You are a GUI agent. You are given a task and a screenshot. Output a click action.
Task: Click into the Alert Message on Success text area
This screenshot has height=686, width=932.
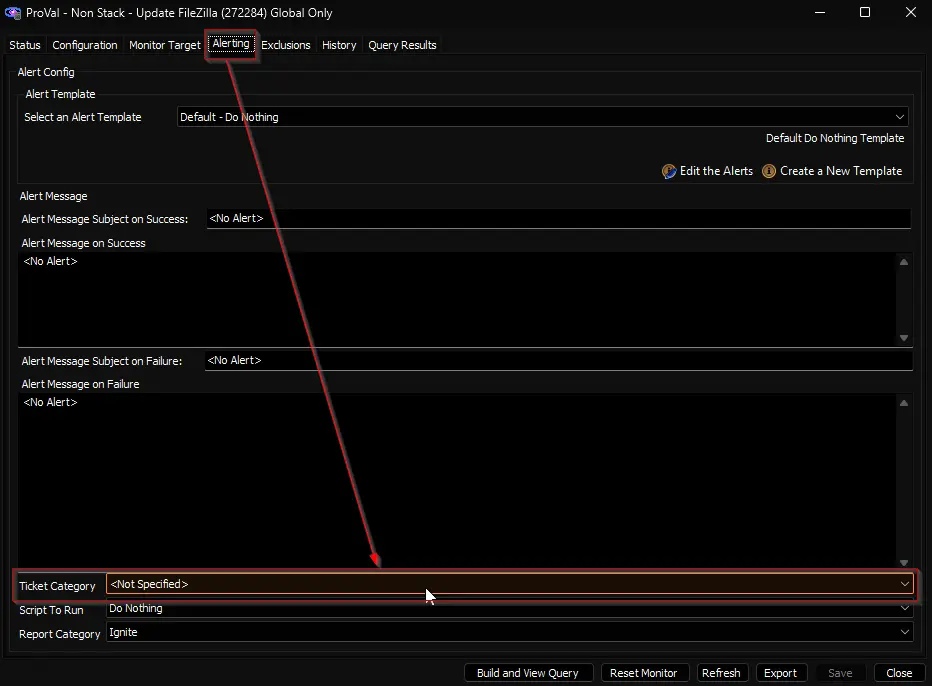(456, 299)
